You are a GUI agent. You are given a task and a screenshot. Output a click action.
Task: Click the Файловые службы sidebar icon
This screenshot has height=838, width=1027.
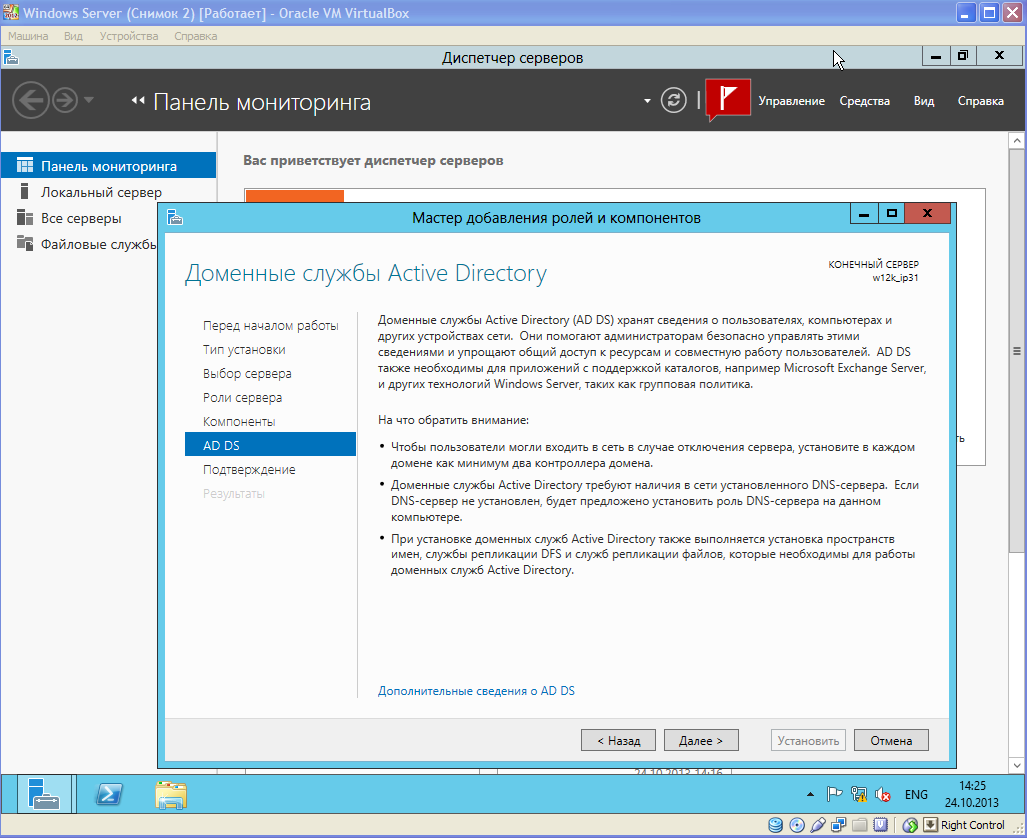25,243
